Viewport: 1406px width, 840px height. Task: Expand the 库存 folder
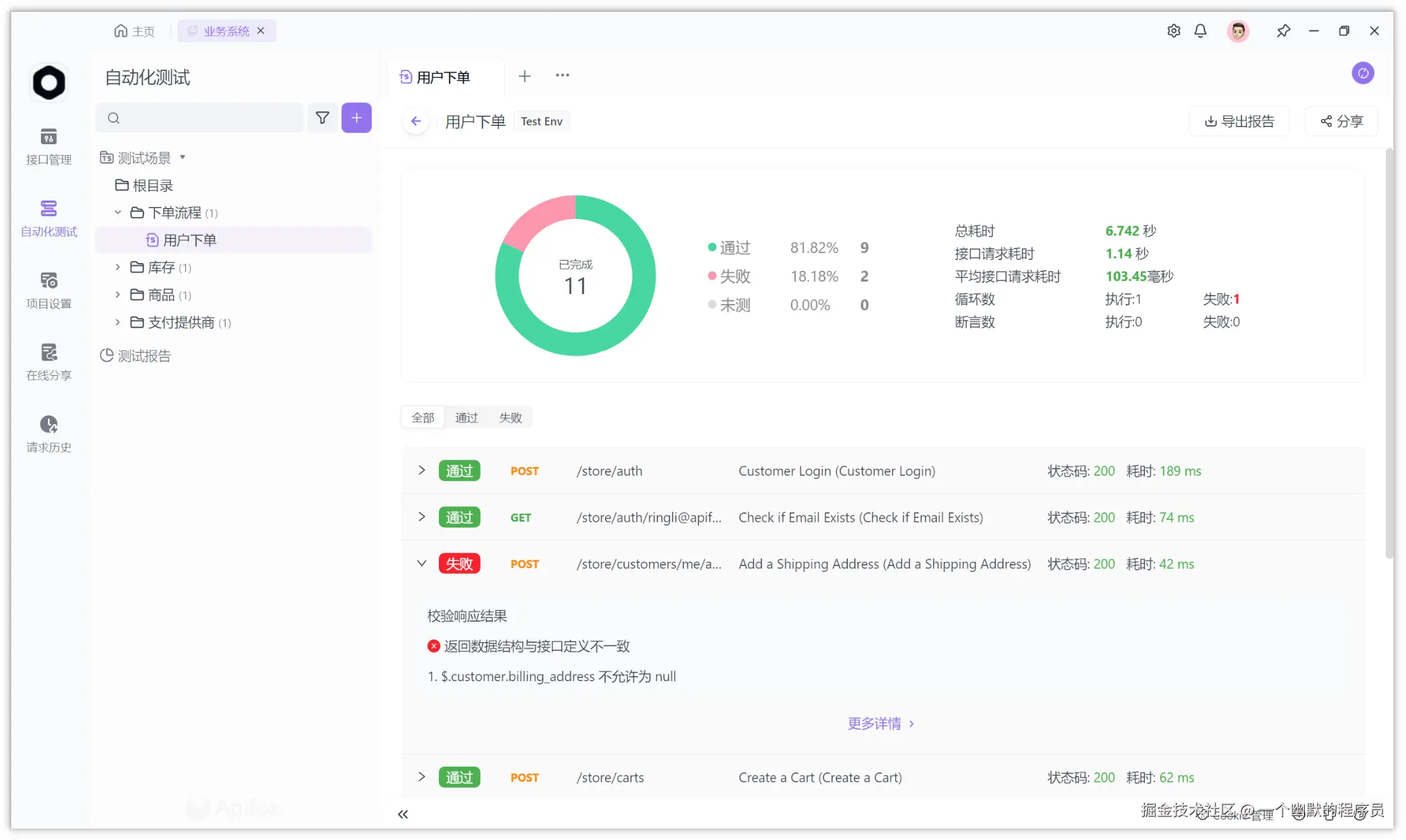tap(118, 268)
